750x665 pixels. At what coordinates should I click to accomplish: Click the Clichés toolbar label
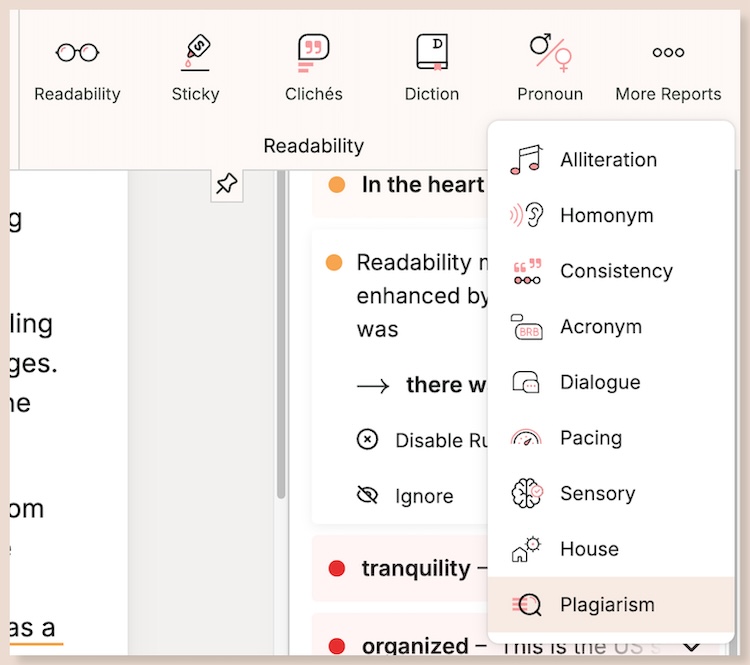[x=314, y=94]
